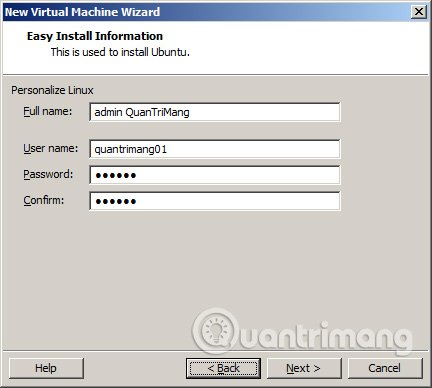Click the 'Full name:' label

(x=47, y=111)
